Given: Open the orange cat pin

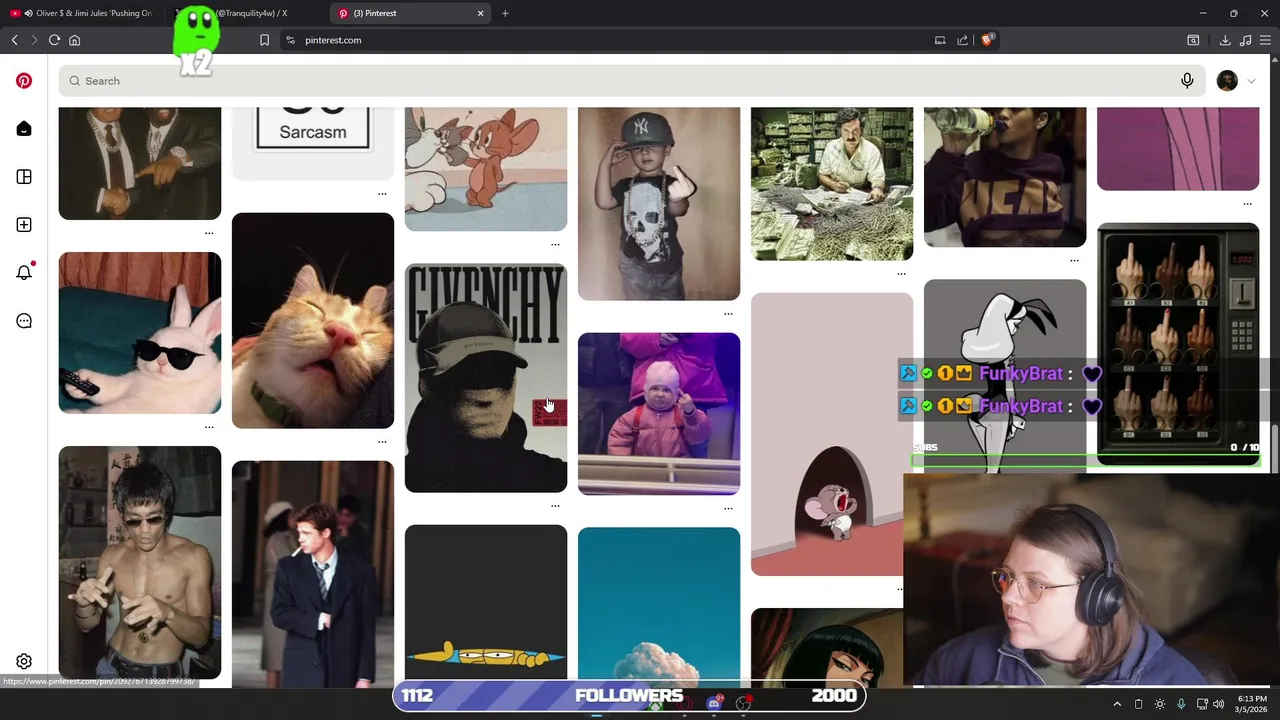Looking at the screenshot, I should coord(313,320).
